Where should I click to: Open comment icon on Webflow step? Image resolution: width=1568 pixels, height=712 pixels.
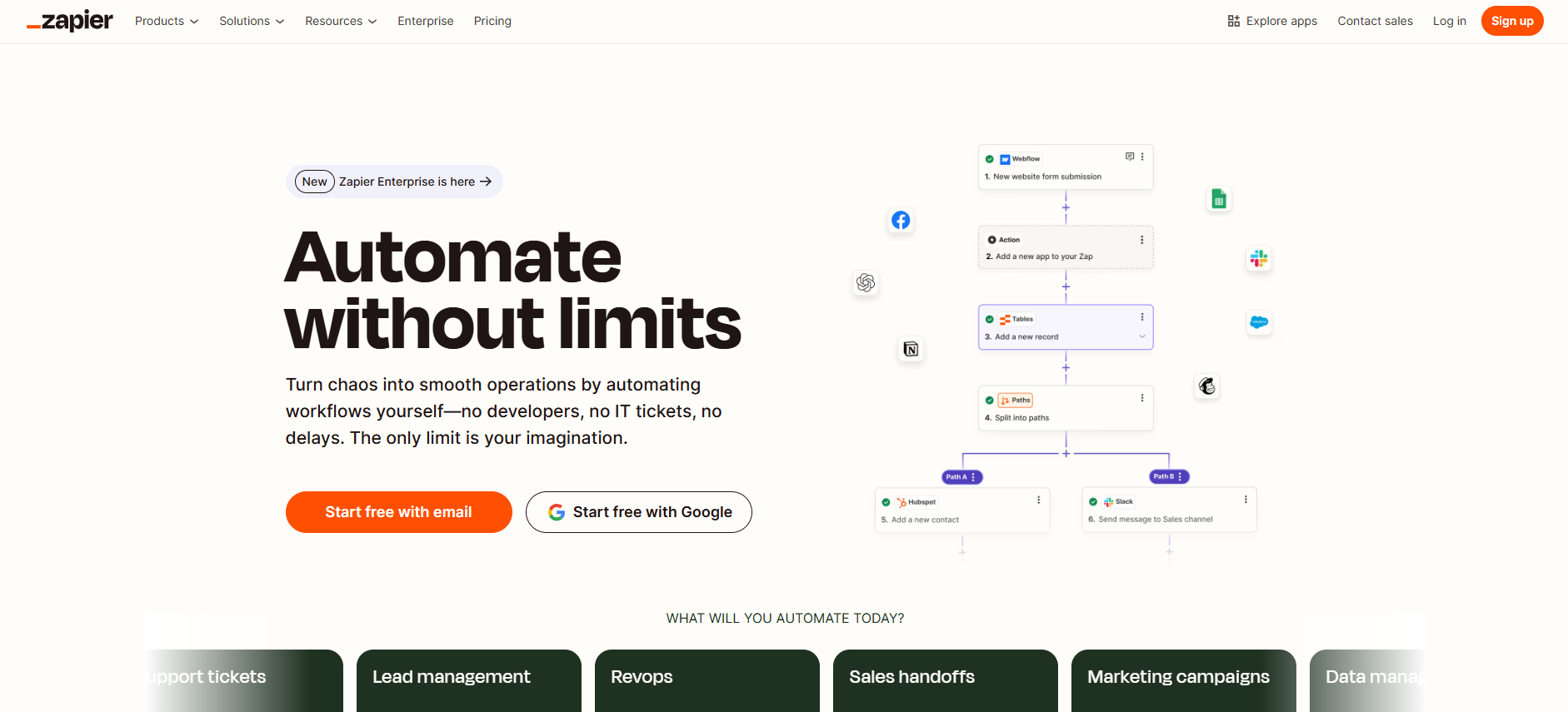(1130, 157)
